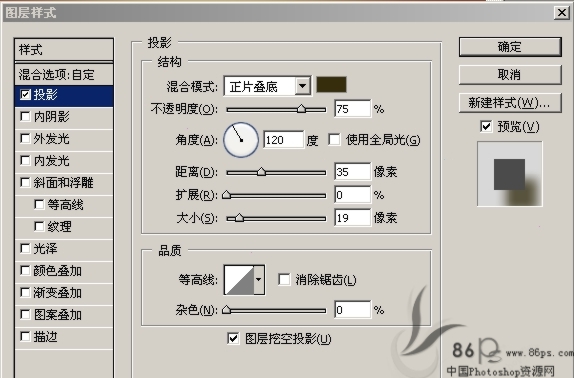Click the 混合模式 dropdown arrow button
This screenshot has height=378, width=574.
coord(302,86)
